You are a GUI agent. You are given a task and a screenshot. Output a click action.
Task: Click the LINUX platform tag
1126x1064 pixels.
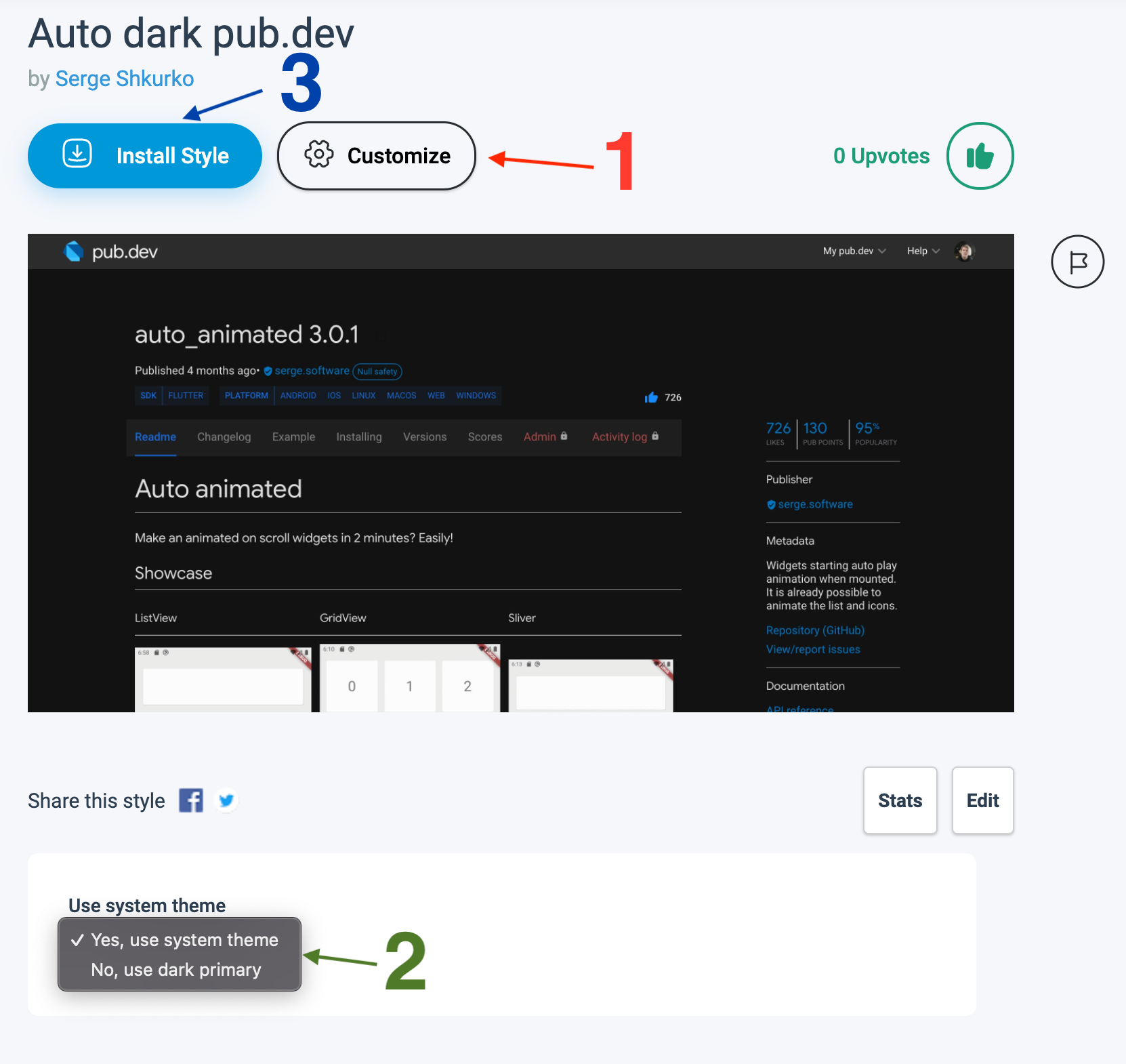[x=364, y=396]
